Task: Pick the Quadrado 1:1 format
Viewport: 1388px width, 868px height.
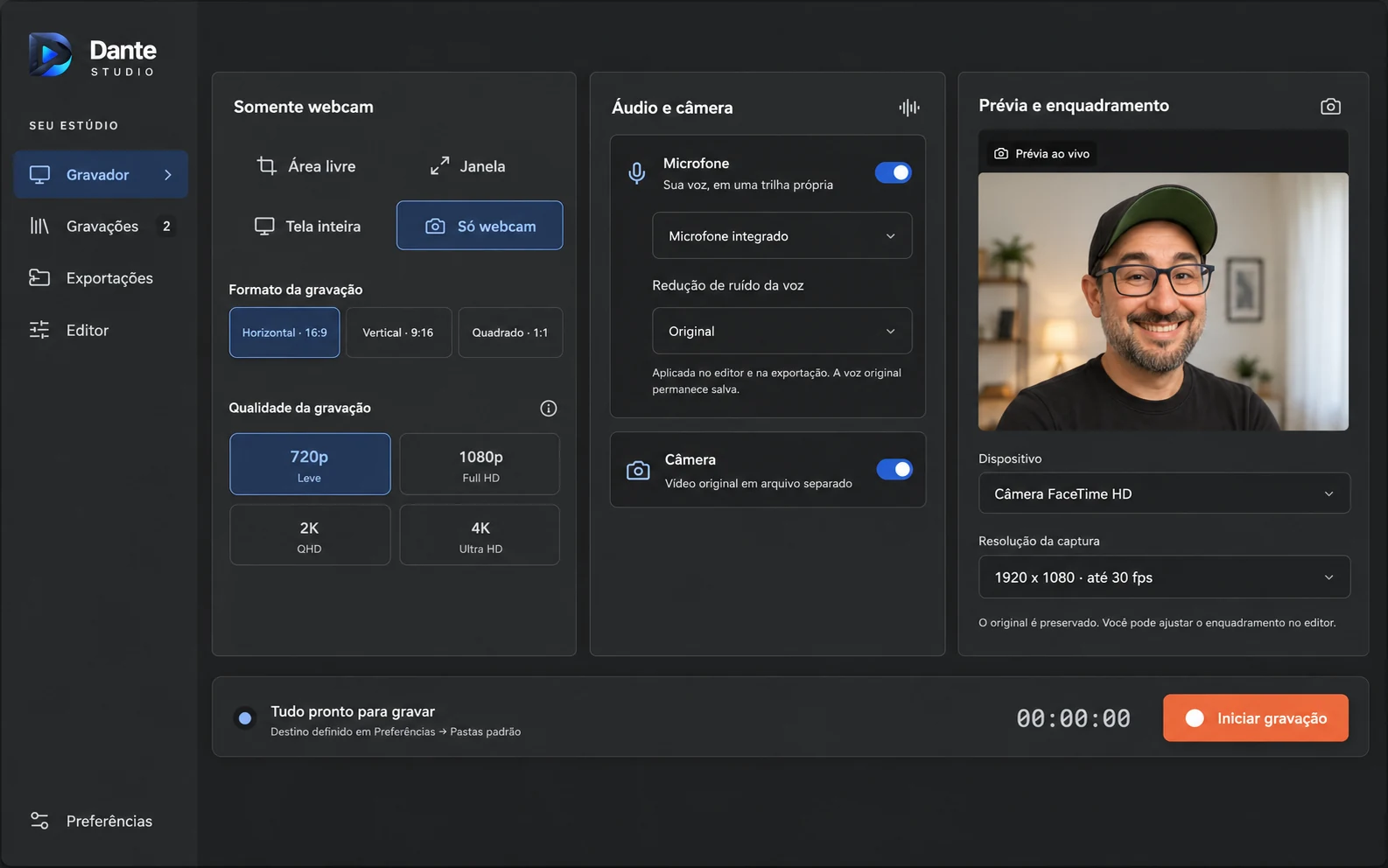Action: [x=510, y=332]
